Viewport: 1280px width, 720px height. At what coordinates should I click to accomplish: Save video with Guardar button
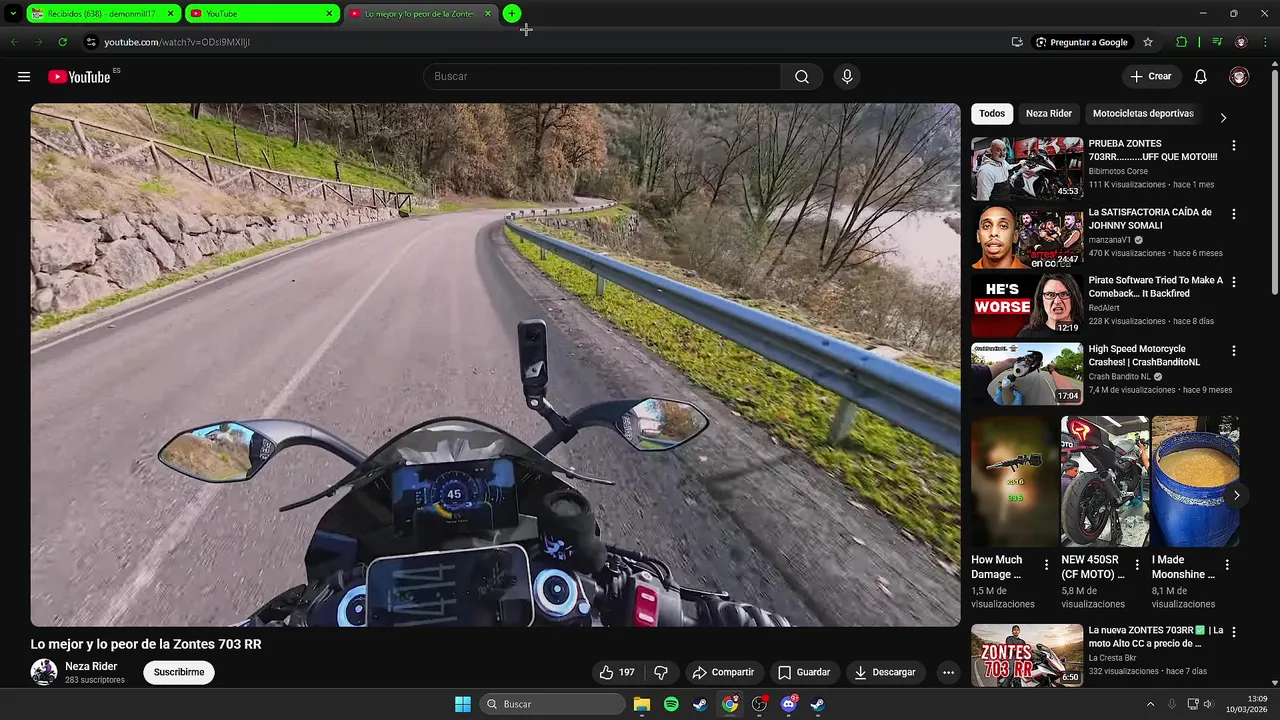tap(804, 672)
